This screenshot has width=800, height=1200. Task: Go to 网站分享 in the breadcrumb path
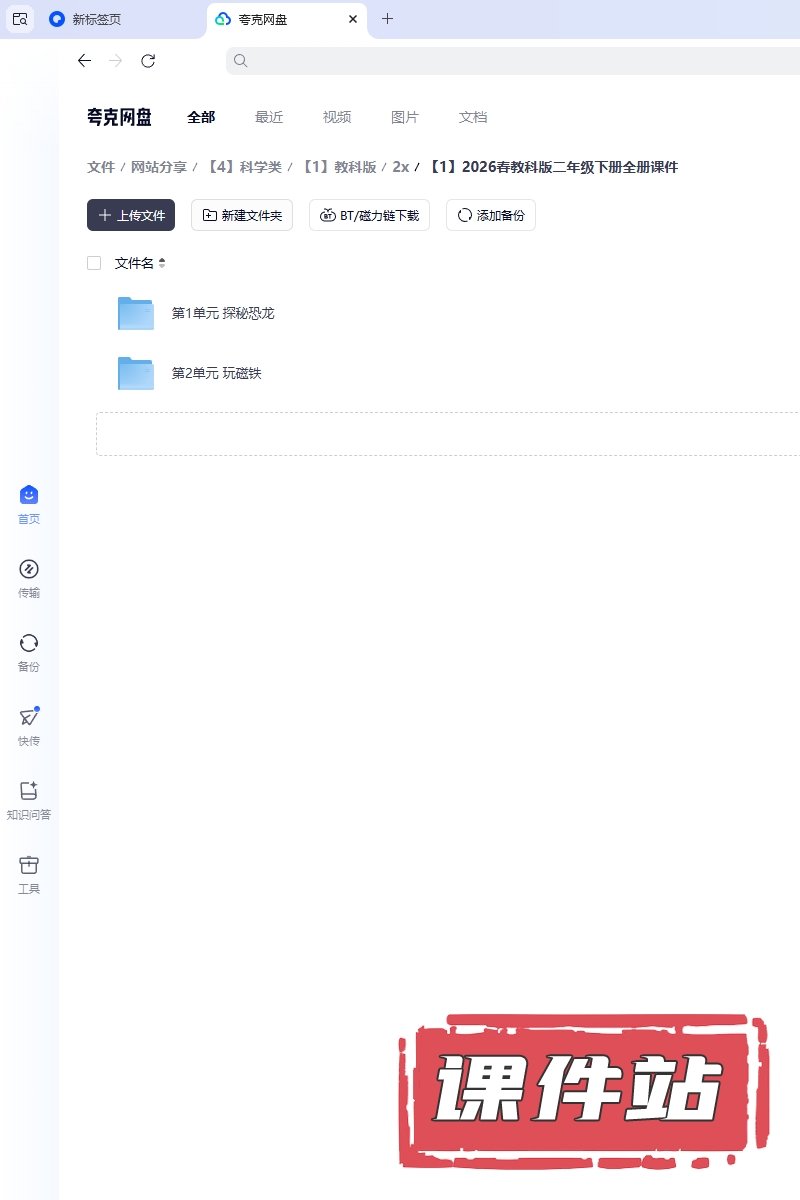pos(159,167)
